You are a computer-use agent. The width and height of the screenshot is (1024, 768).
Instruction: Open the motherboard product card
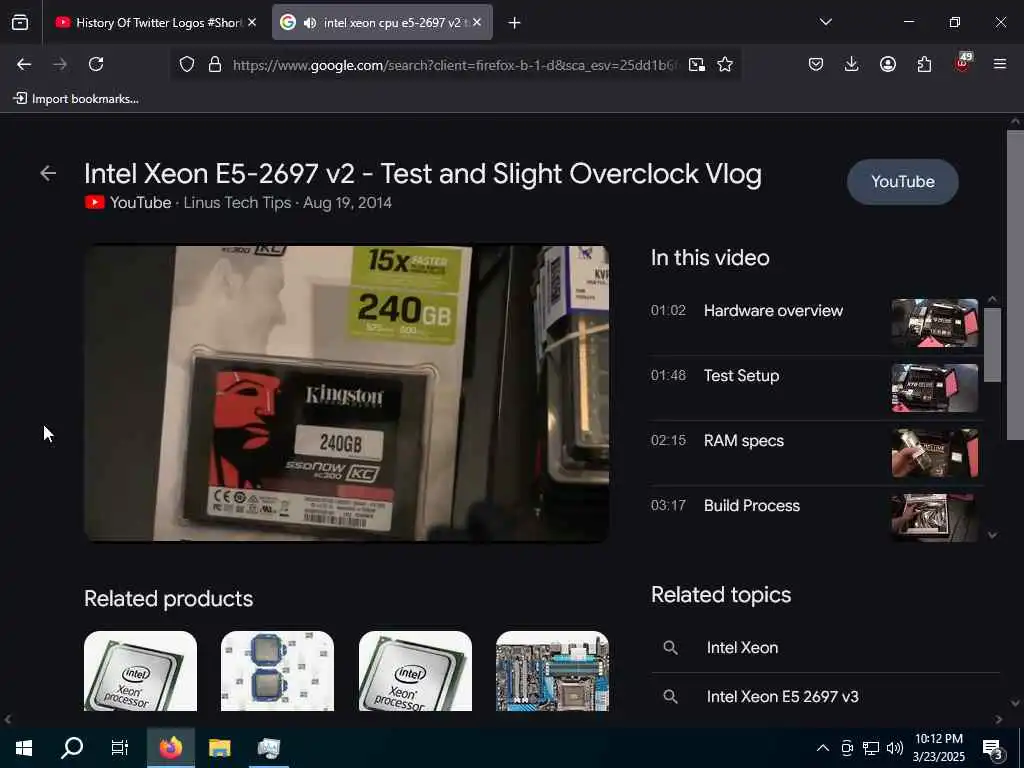[552, 671]
